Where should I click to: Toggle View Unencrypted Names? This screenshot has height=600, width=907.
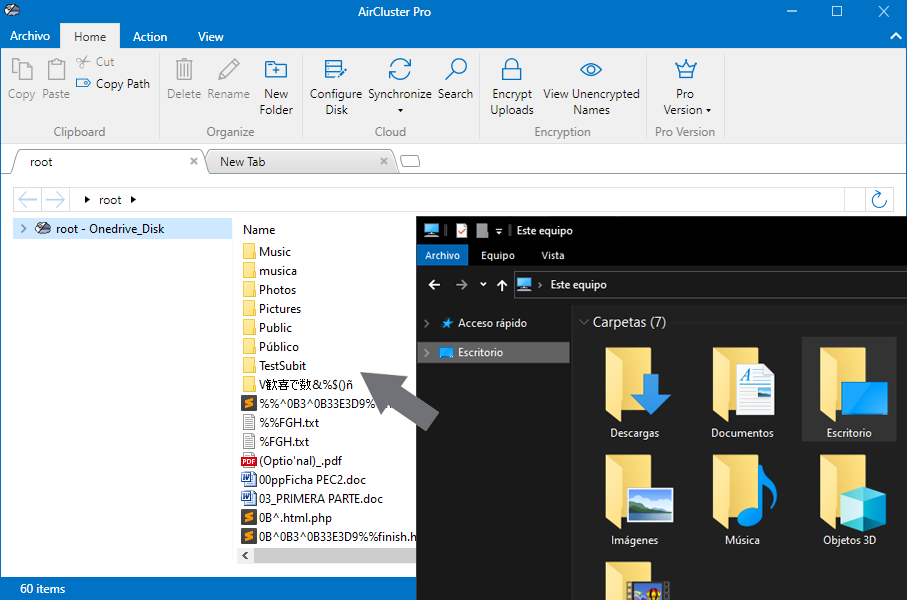click(591, 87)
